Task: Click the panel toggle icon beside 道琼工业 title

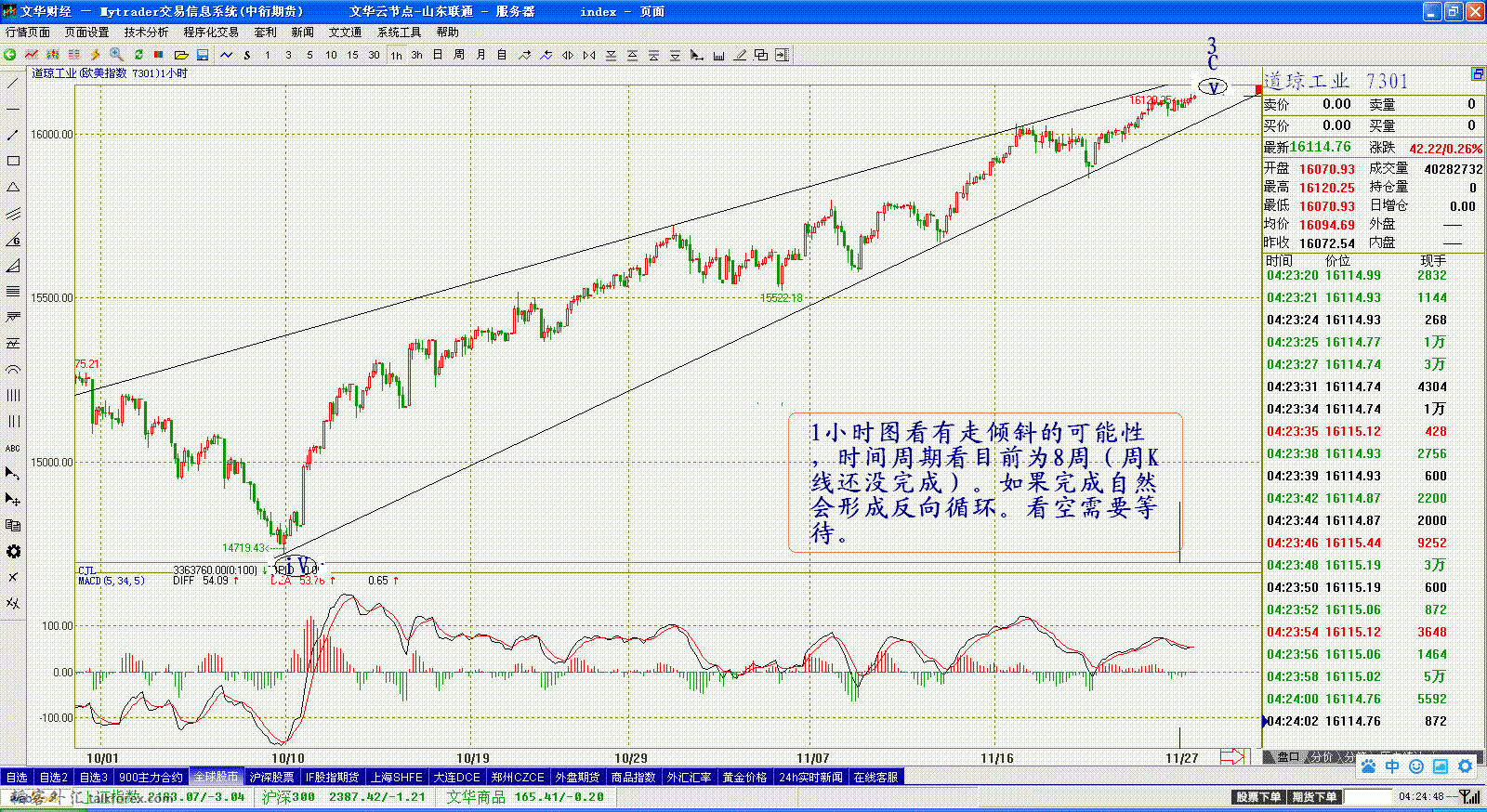Action: [x=1478, y=73]
